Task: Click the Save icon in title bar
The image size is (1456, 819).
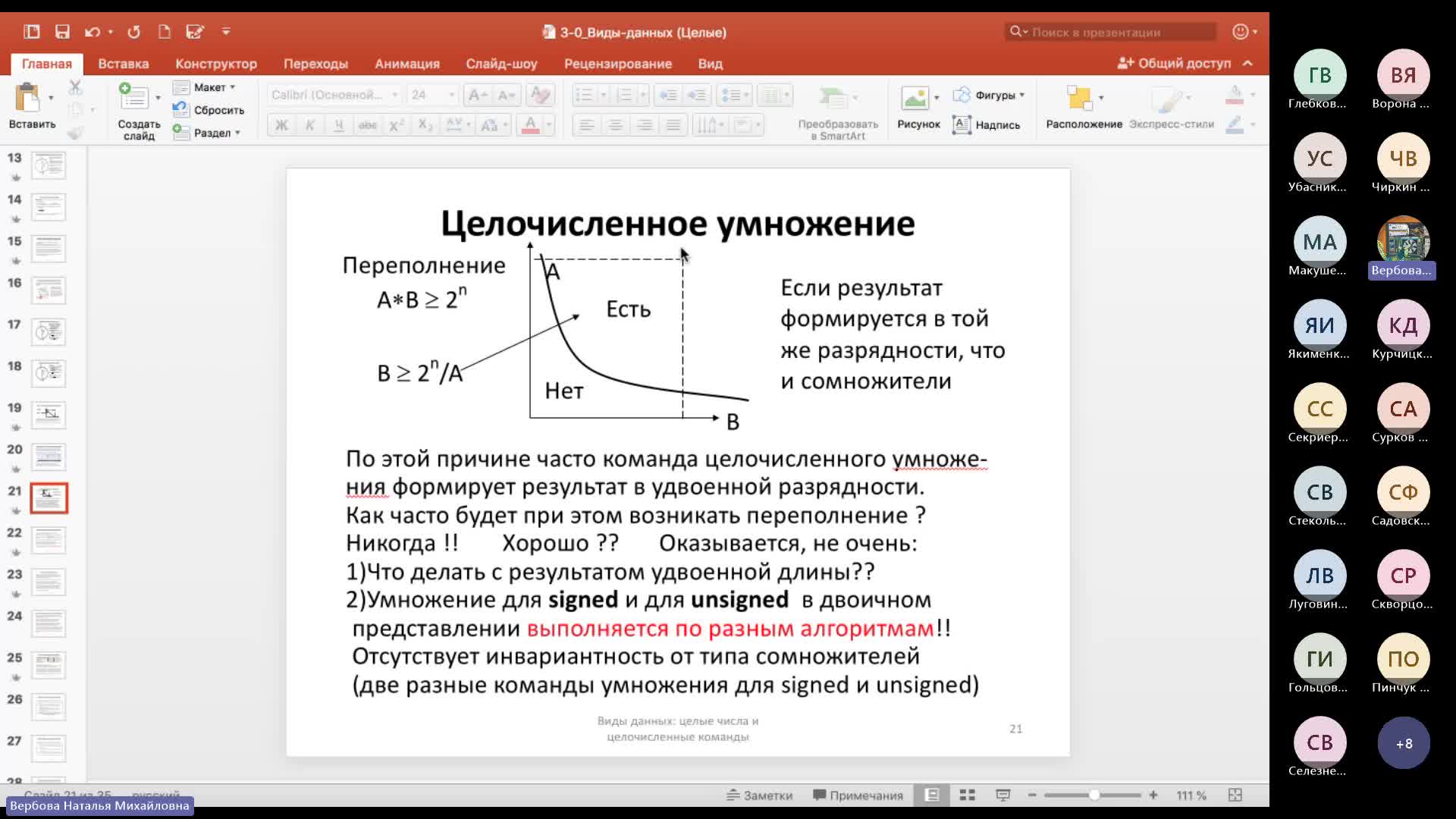Action: [x=62, y=32]
